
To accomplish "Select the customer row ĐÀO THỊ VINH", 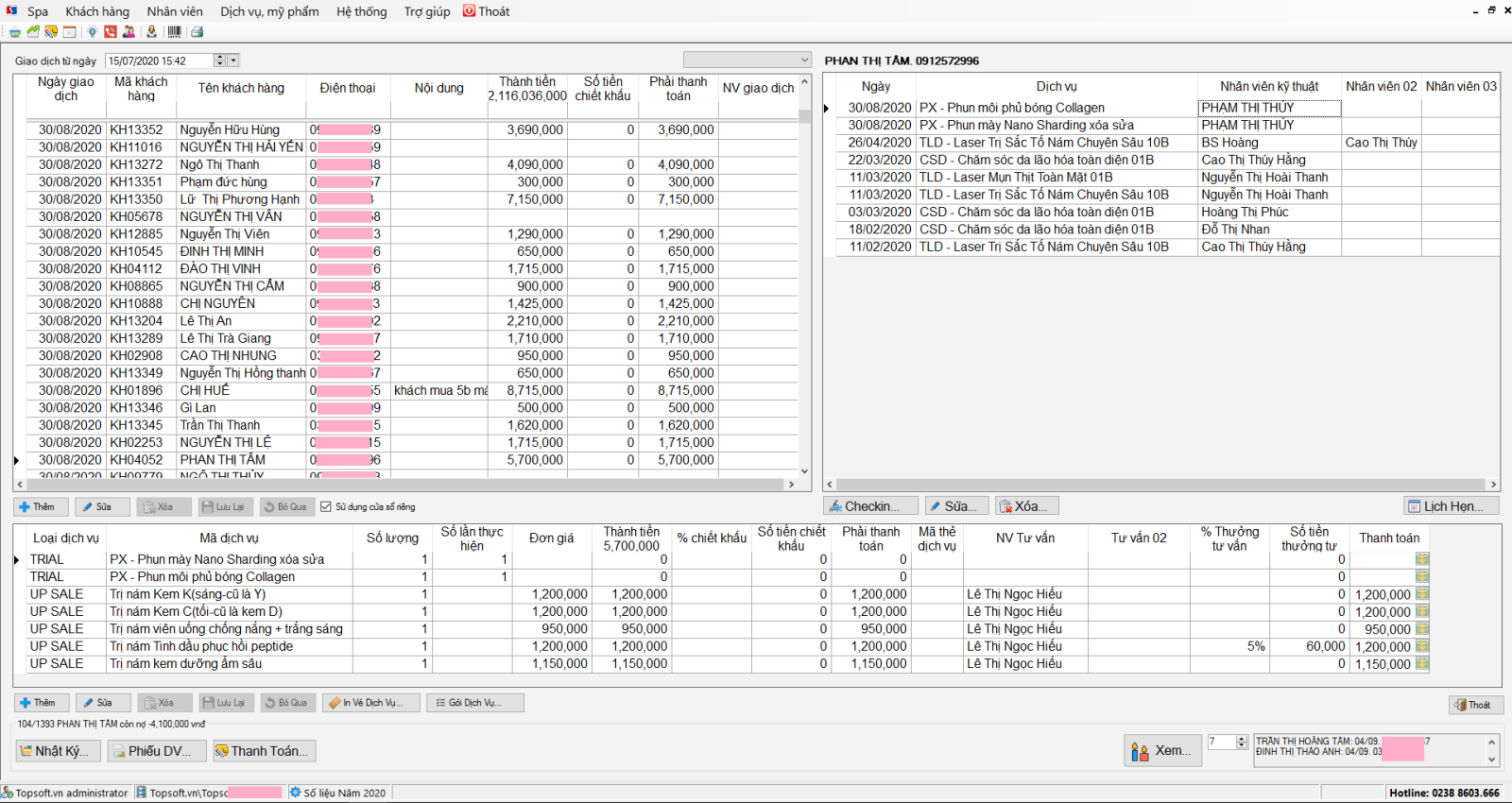I will coord(412,269).
